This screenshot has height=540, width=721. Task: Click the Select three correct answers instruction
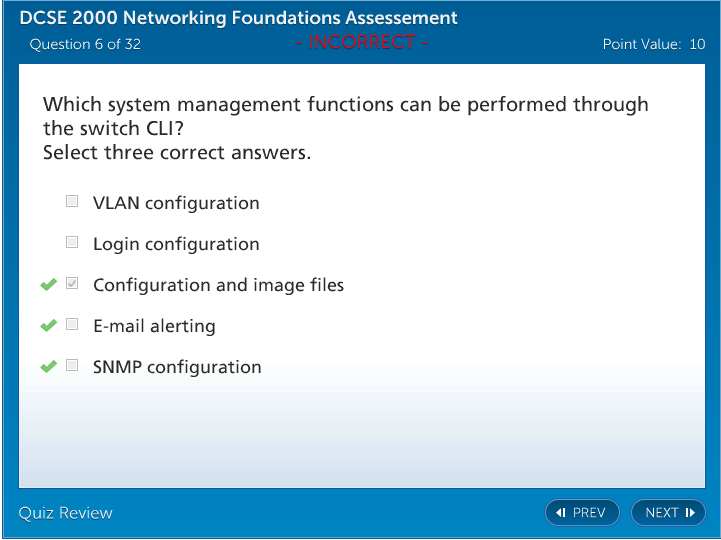click(x=177, y=153)
